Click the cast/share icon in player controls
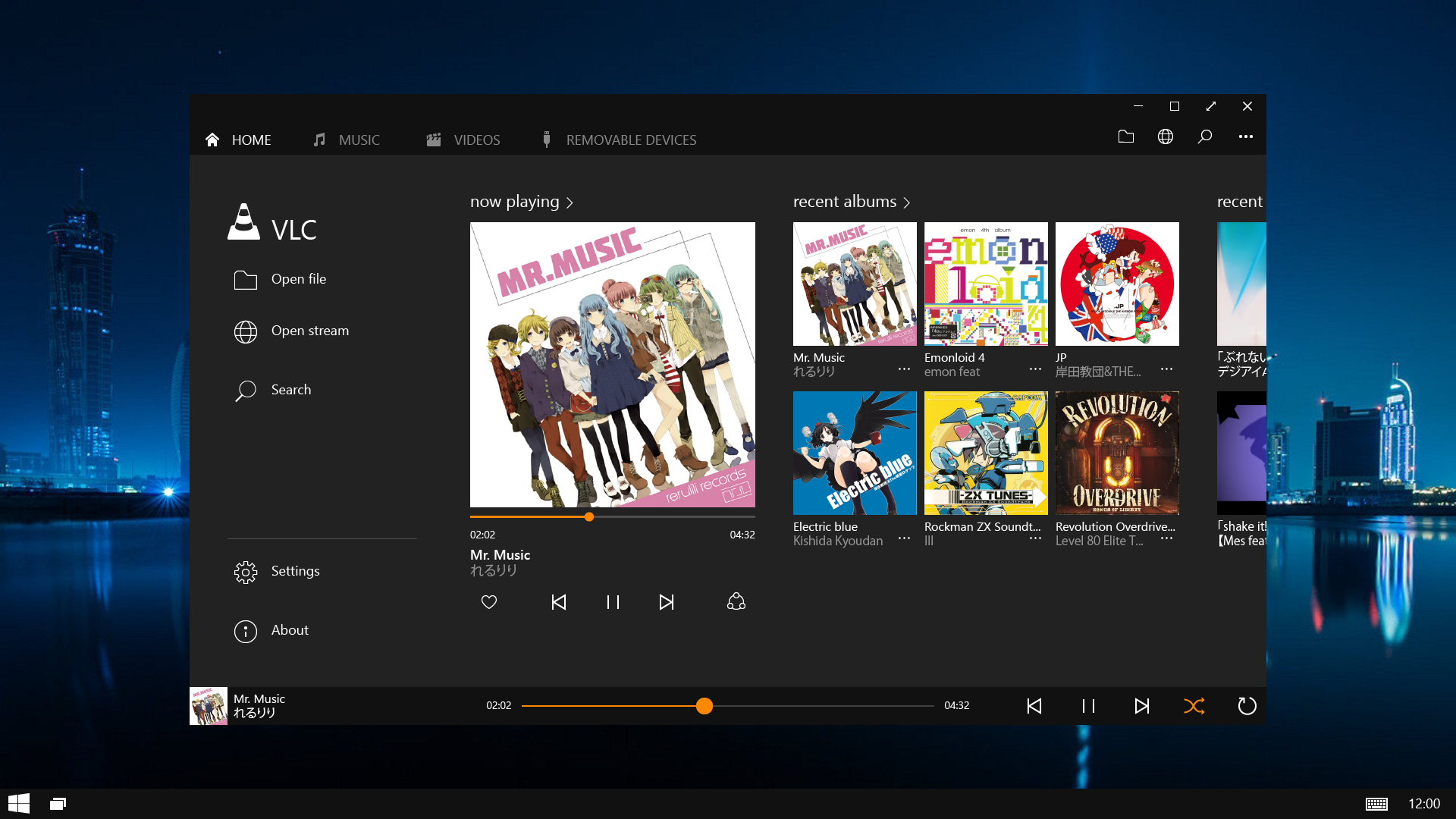This screenshot has width=1456, height=819. (736, 602)
